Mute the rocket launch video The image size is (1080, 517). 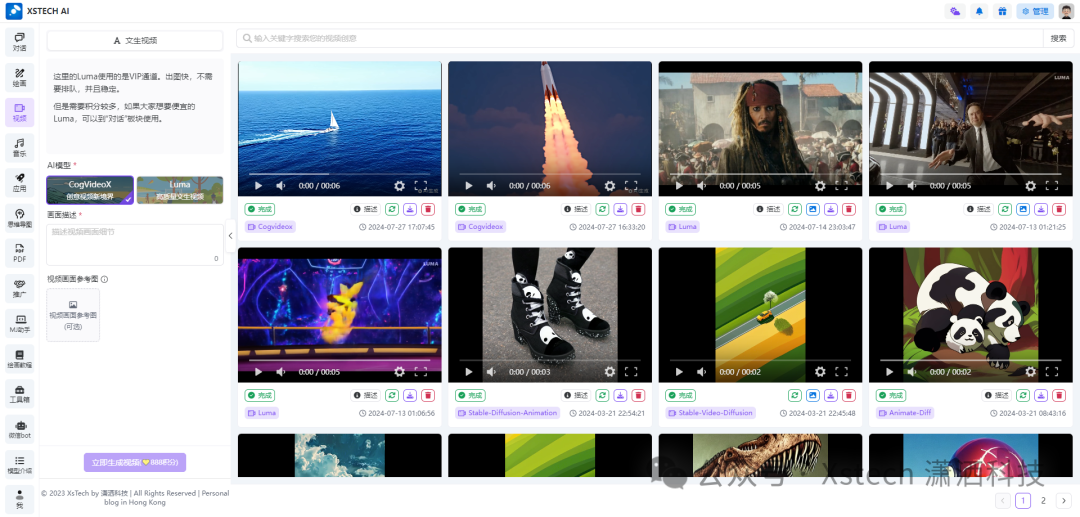point(491,186)
